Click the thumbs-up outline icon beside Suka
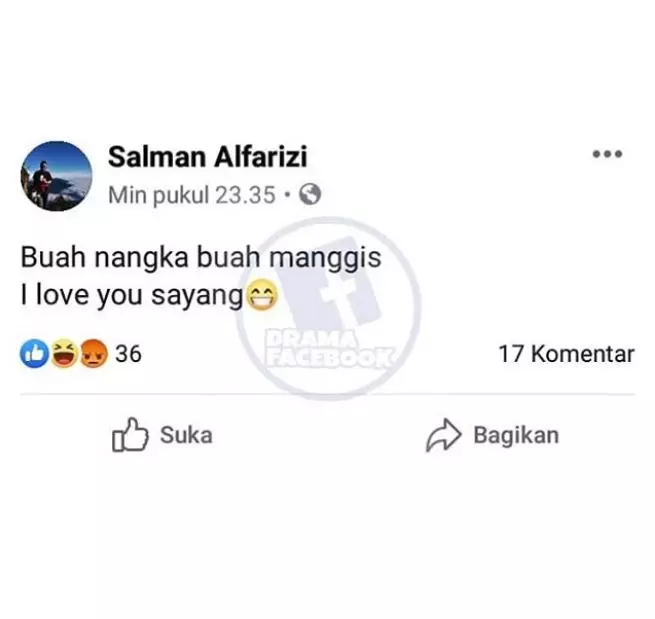655x619 pixels. [130, 435]
